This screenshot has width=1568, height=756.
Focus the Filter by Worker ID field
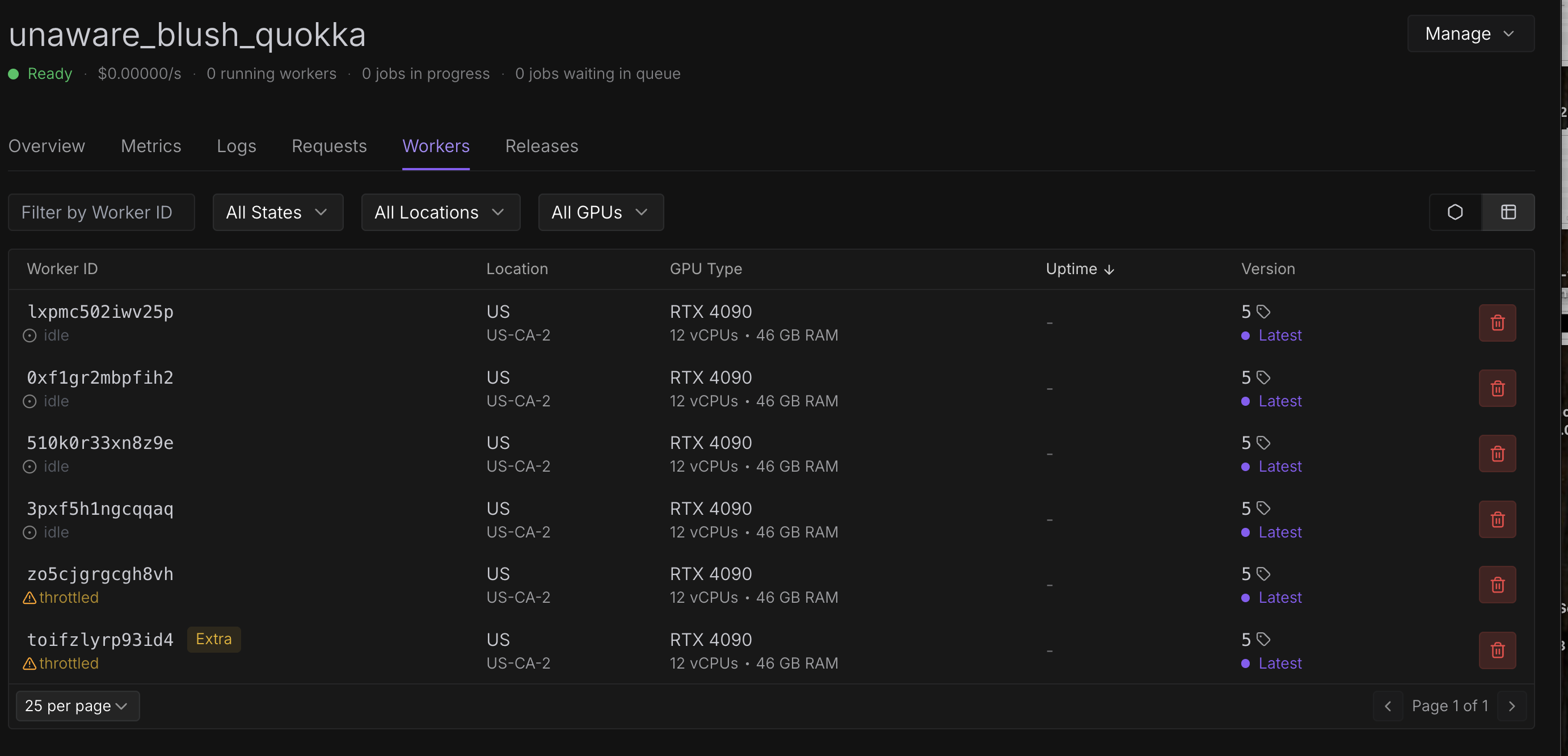[101, 212]
